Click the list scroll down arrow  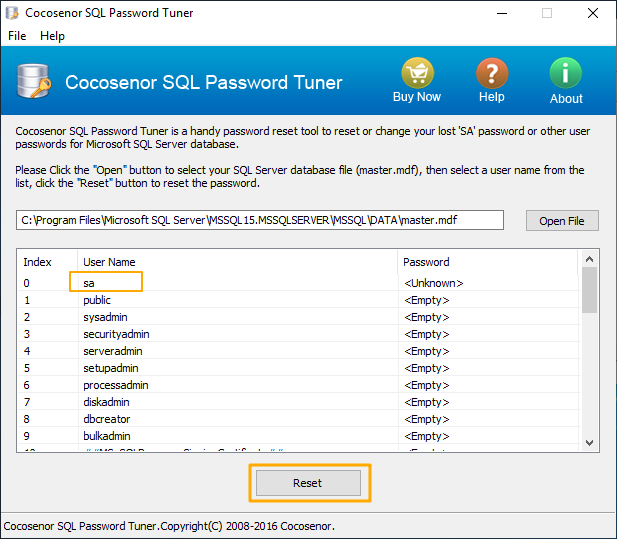click(x=589, y=443)
